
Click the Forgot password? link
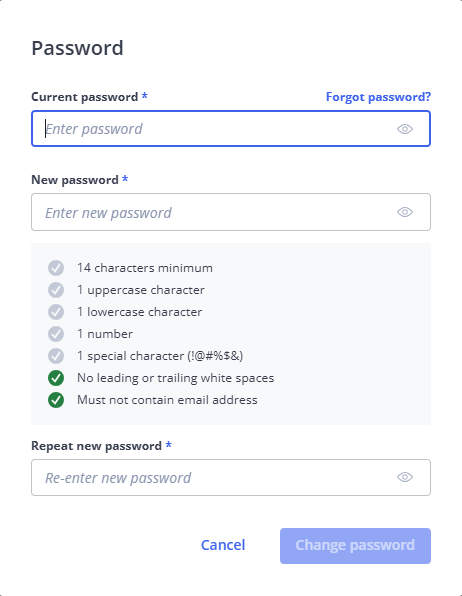click(x=378, y=97)
